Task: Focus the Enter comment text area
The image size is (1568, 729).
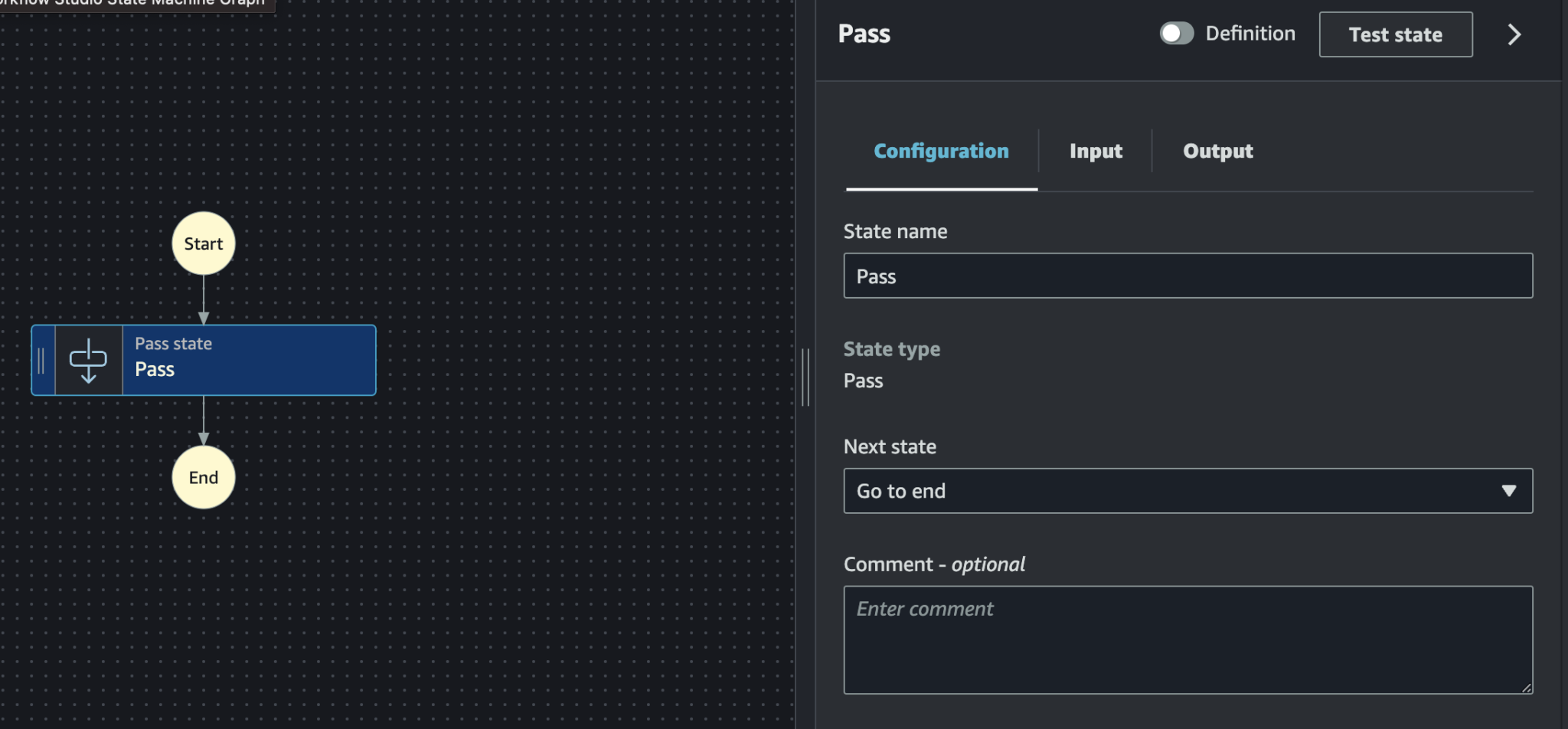Action: pos(1187,639)
